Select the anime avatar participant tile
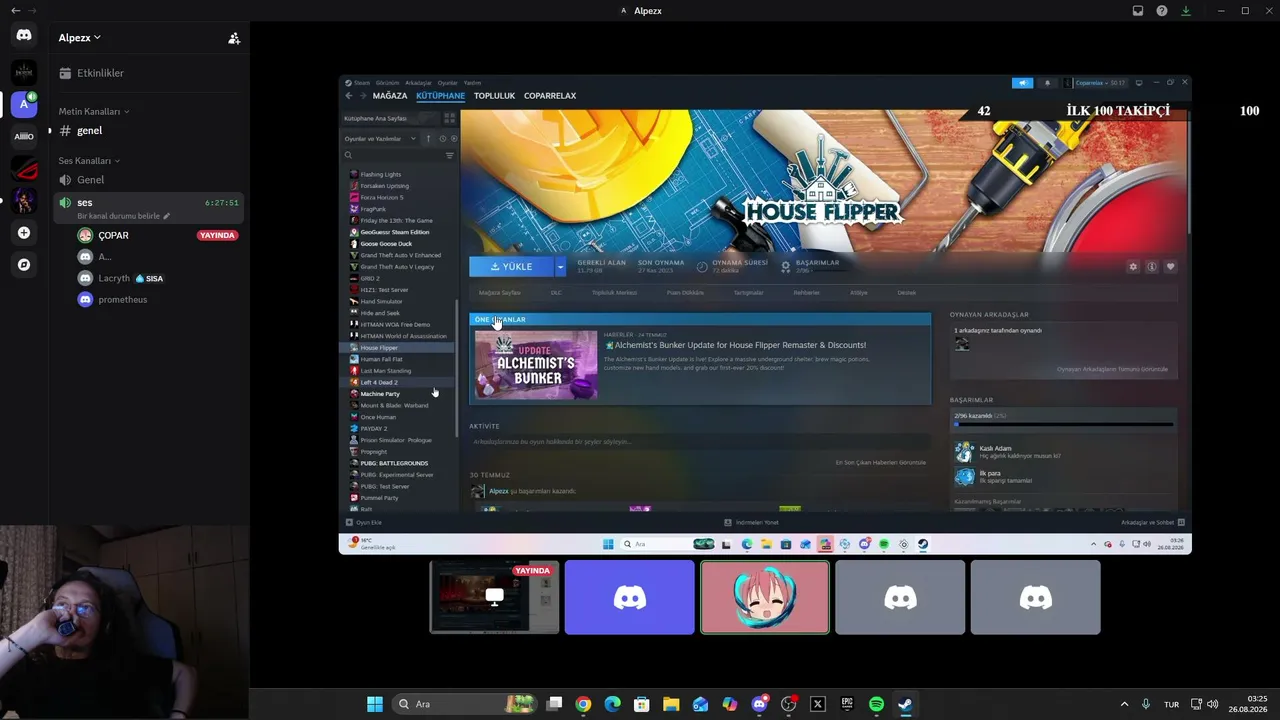 coord(765,597)
